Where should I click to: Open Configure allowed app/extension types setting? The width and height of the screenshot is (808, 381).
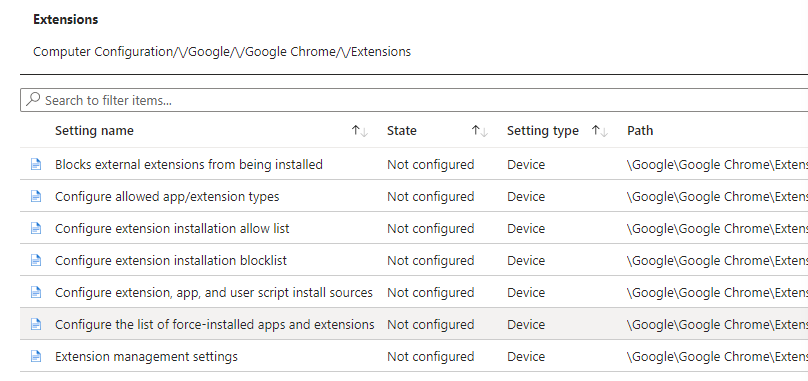tap(167, 196)
